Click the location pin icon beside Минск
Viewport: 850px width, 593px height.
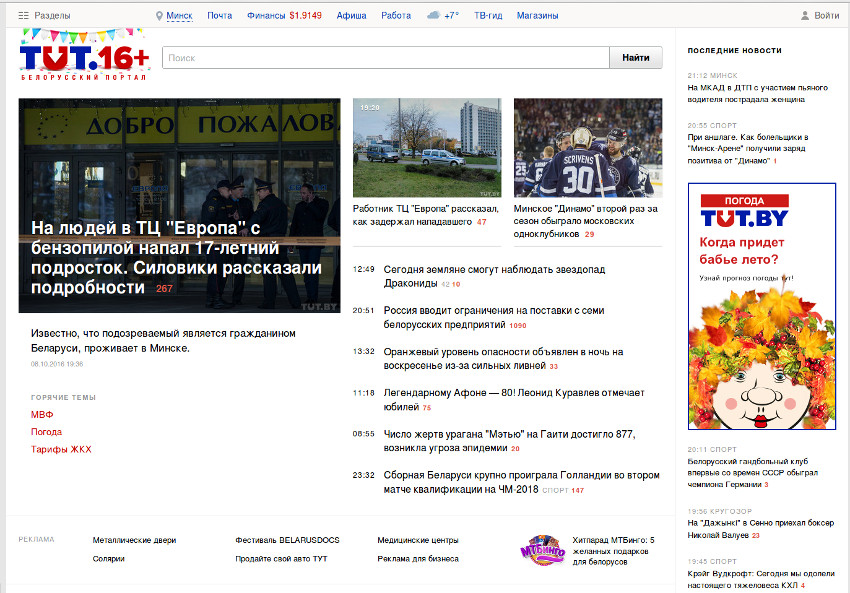(x=159, y=16)
